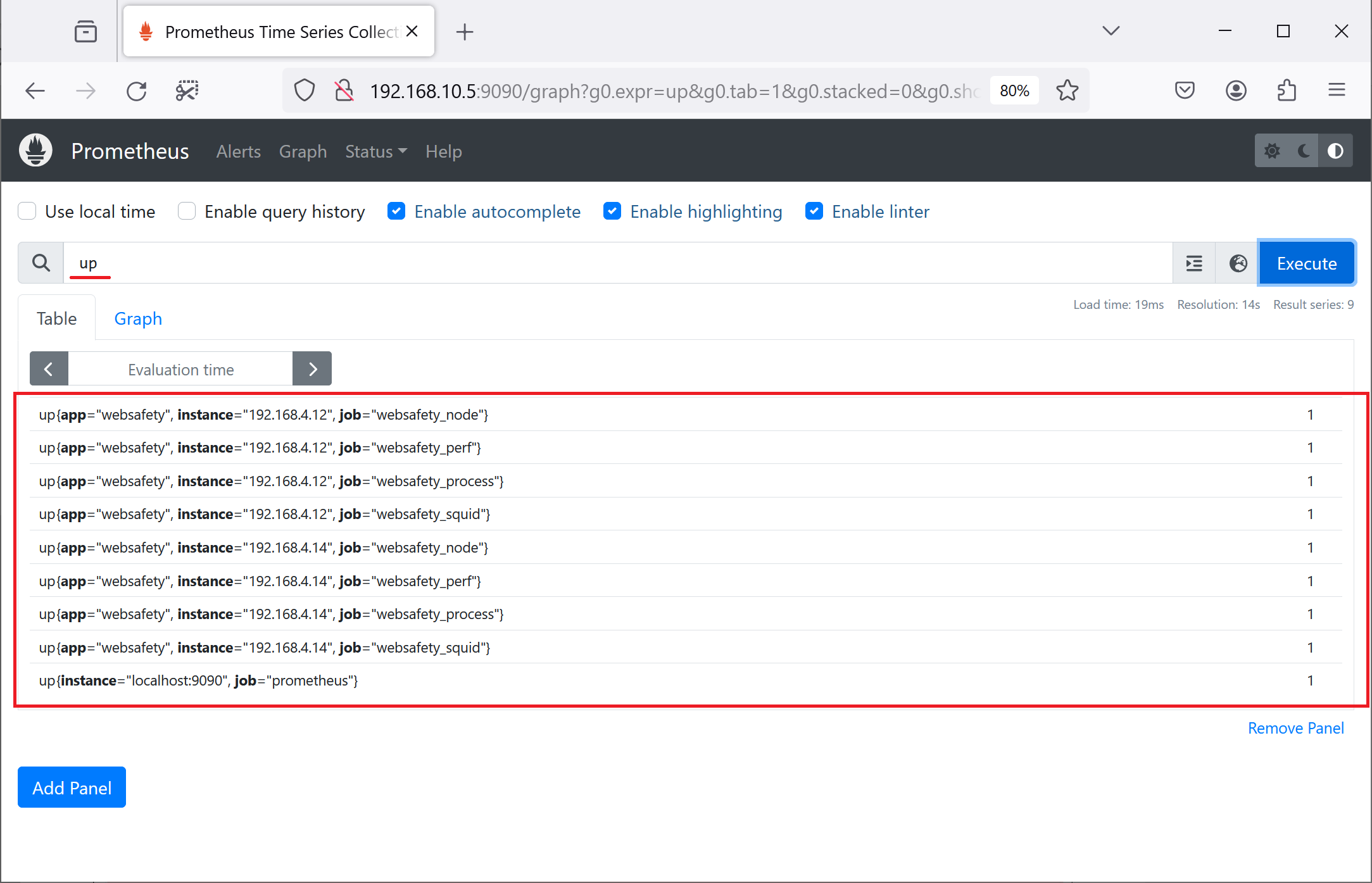Toggle the Enable query history checkbox

188,211
